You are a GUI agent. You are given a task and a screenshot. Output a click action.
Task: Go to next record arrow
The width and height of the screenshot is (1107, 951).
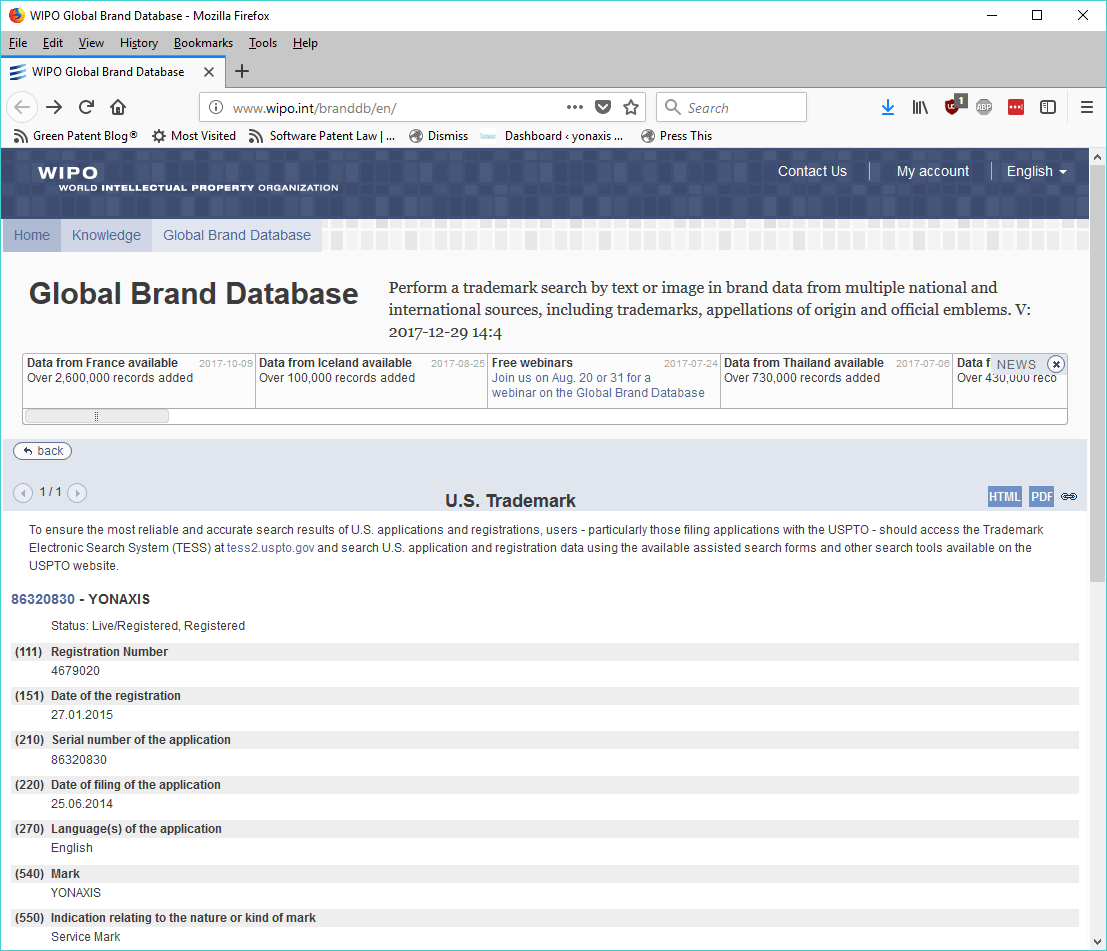(77, 493)
